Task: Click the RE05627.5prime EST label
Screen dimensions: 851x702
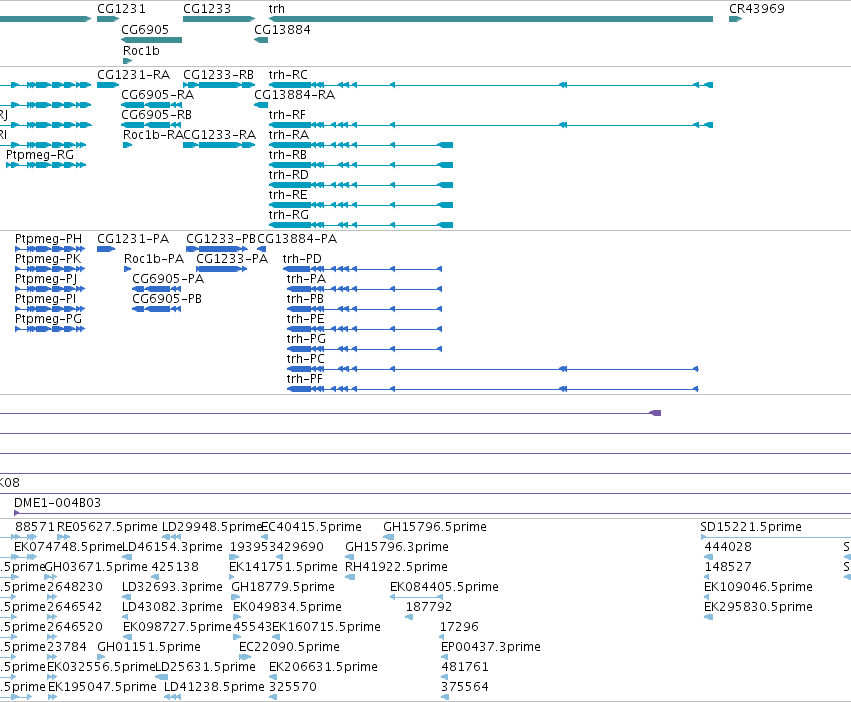Action: pyautogui.click(x=107, y=527)
